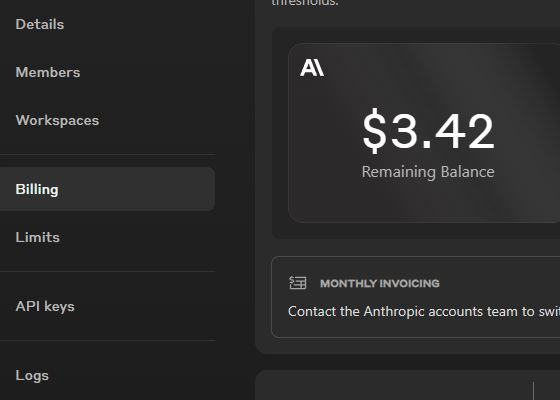Navigate to the Limits page

[x=38, y=237]
